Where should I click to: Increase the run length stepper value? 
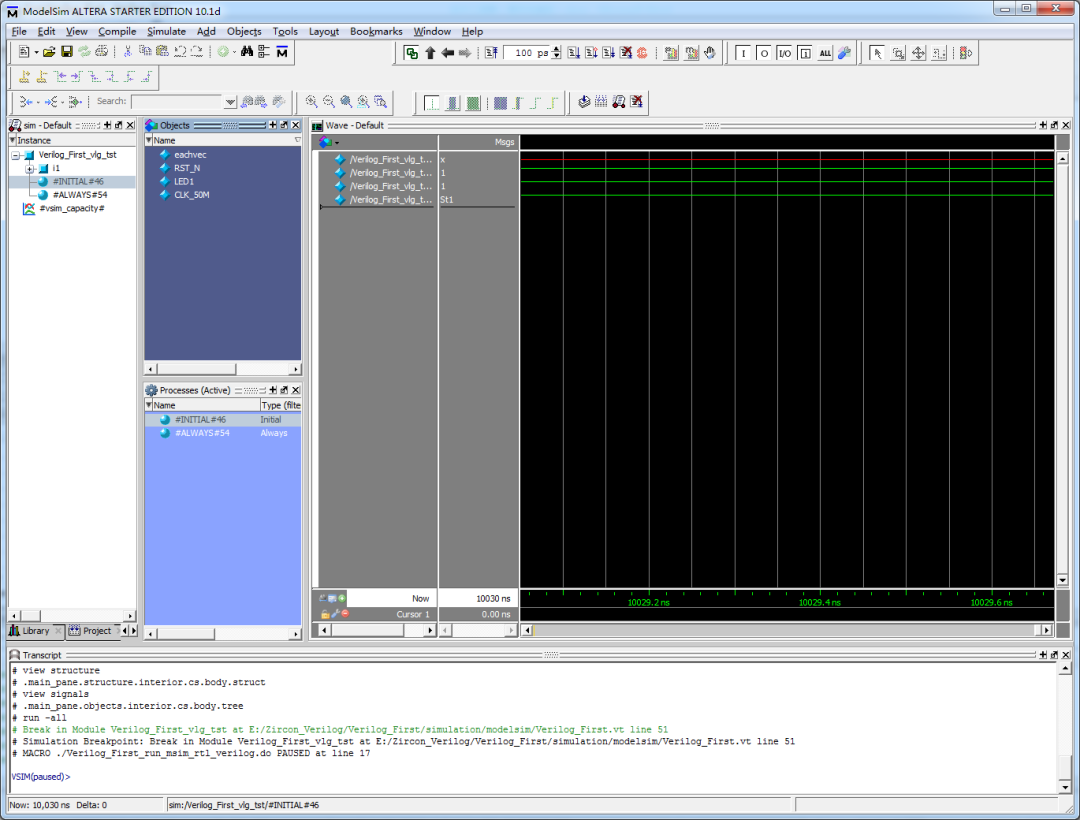557,50
